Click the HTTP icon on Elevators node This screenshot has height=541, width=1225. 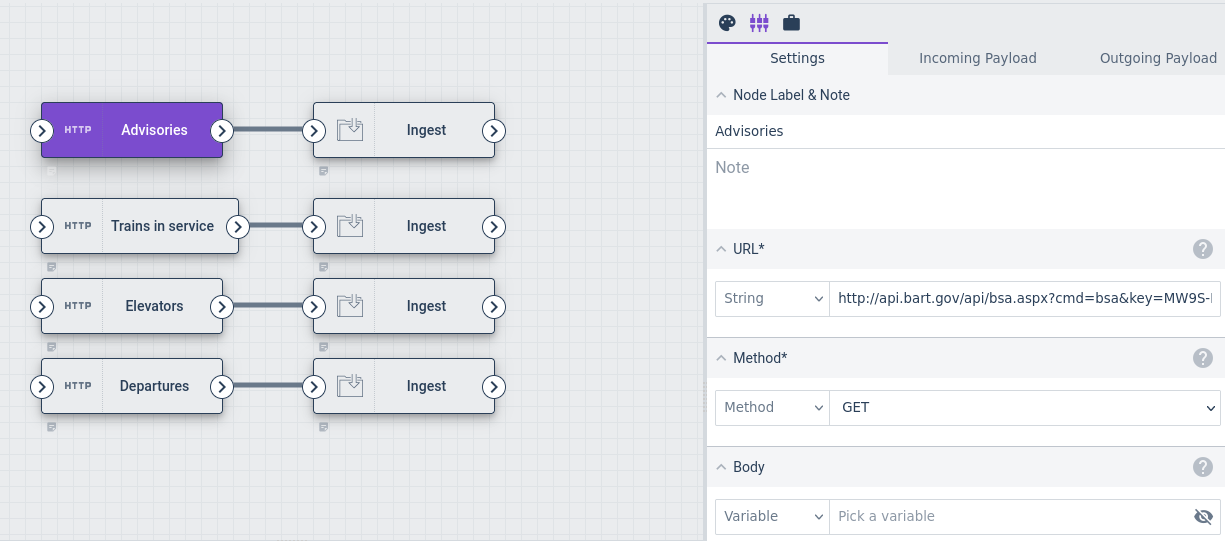78,306
